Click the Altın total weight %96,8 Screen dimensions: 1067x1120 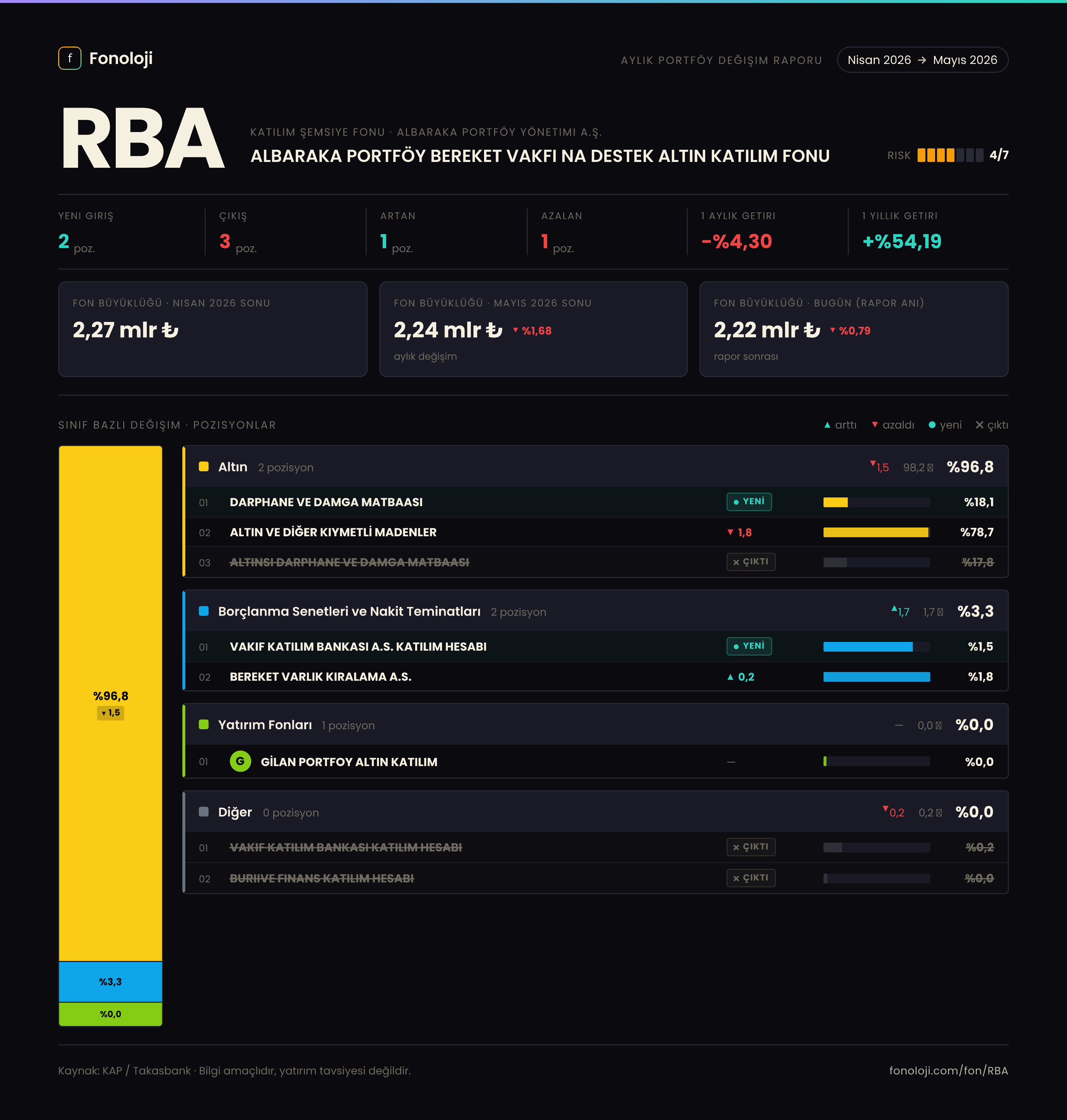point(970,467)
